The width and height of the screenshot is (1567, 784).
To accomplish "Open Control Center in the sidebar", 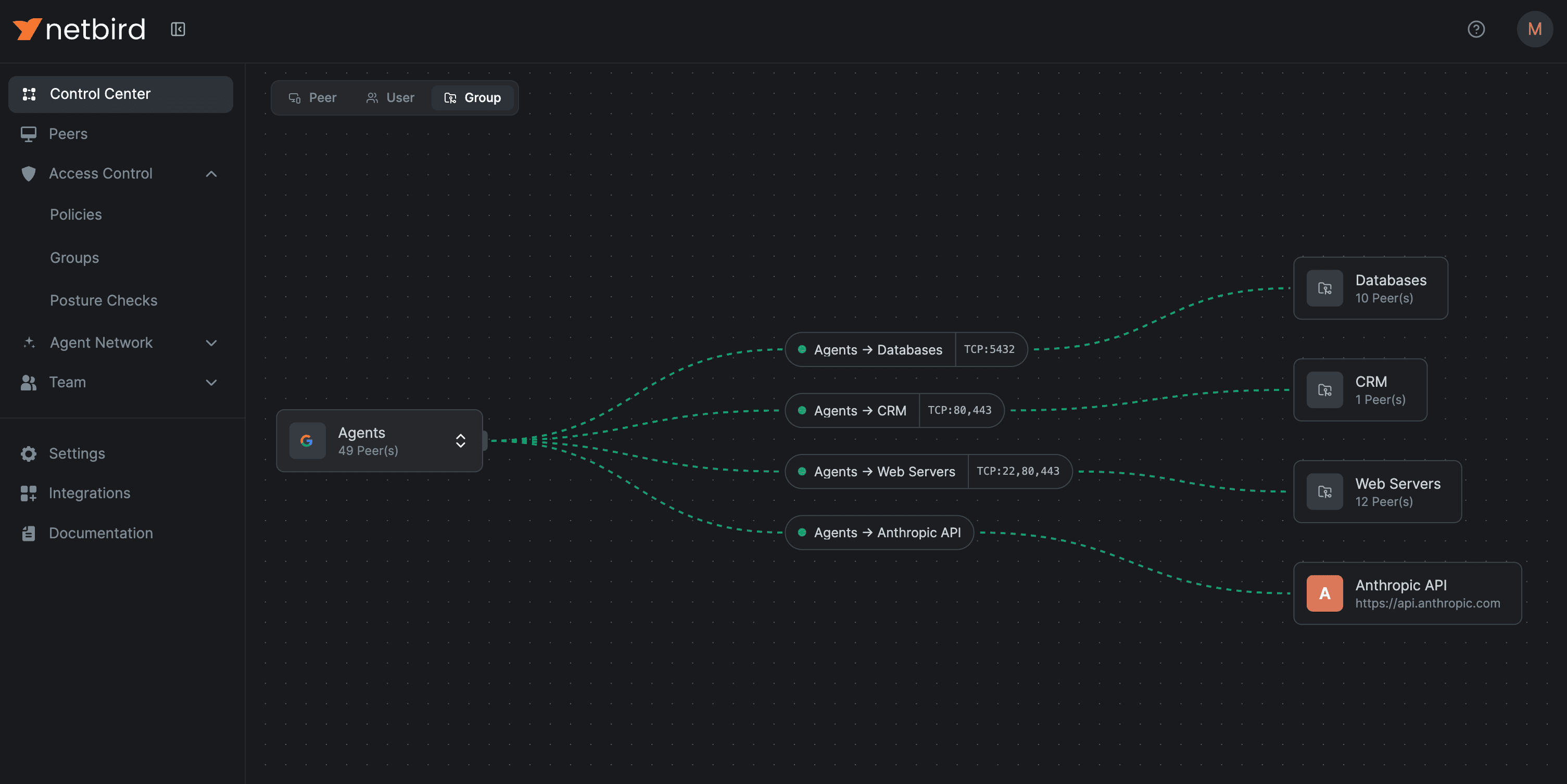I will tap(120, 94).
